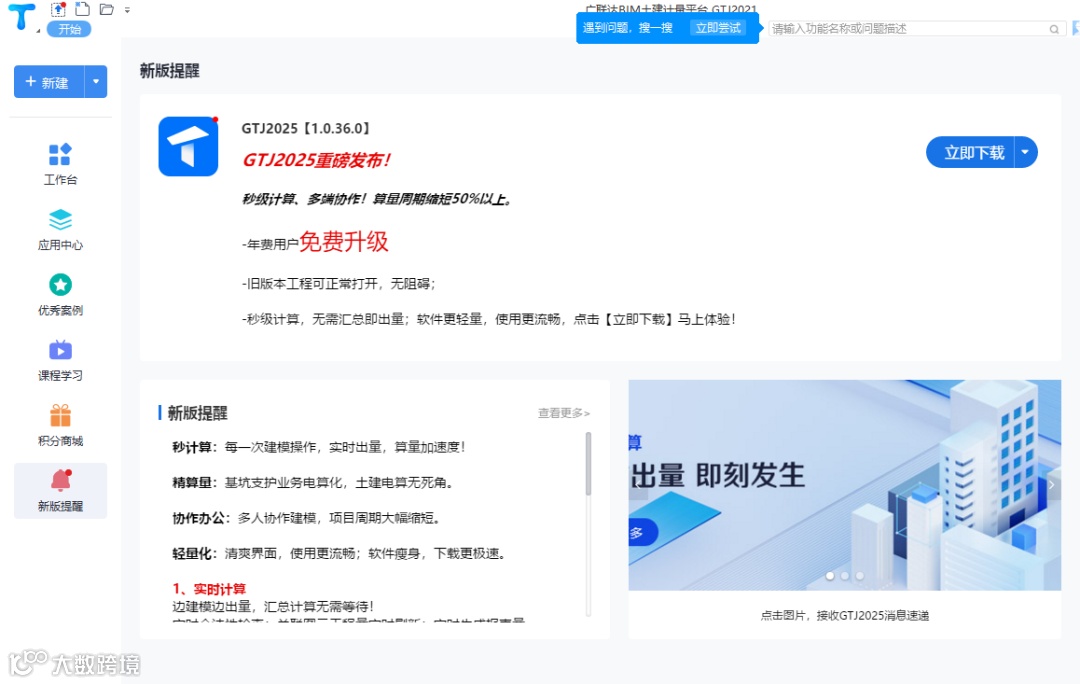
Task: Click the 1、实时计算 red heading
Action: tap(209, 589)
